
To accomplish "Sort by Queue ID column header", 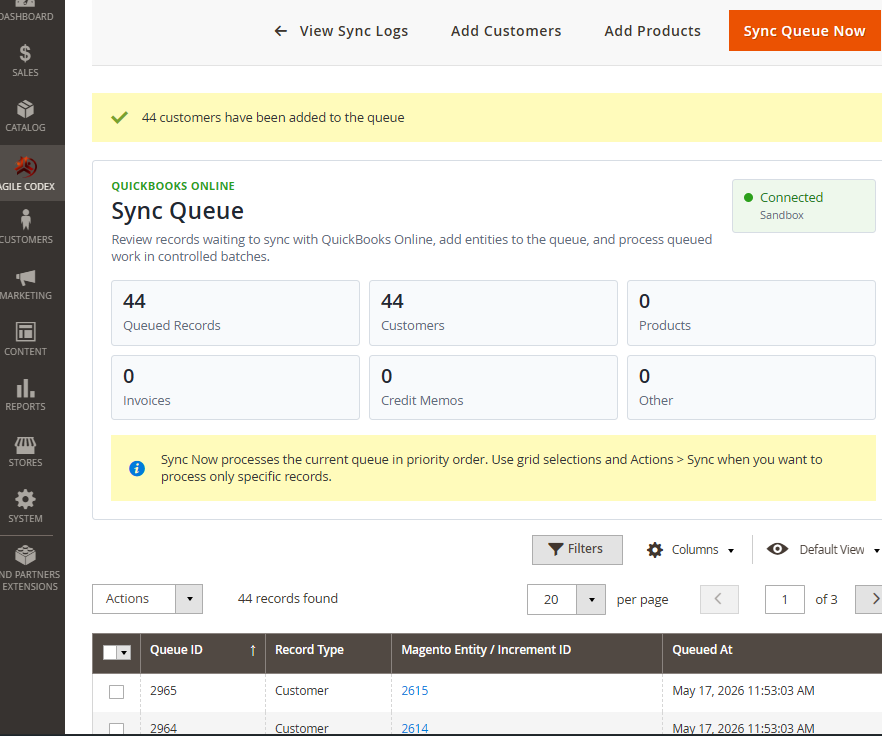I will coord(202,653).
